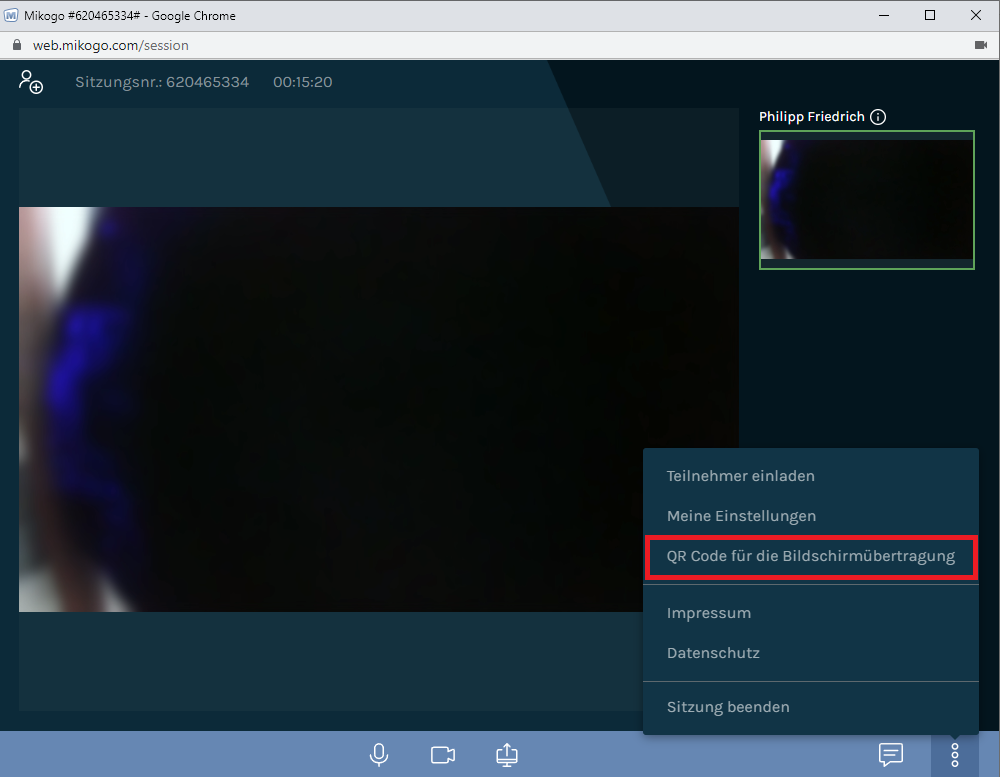This screenshot has height=777, width=1000.
Task: Collapse the three-dot more options menu
Action: click(x=955, y=755)
